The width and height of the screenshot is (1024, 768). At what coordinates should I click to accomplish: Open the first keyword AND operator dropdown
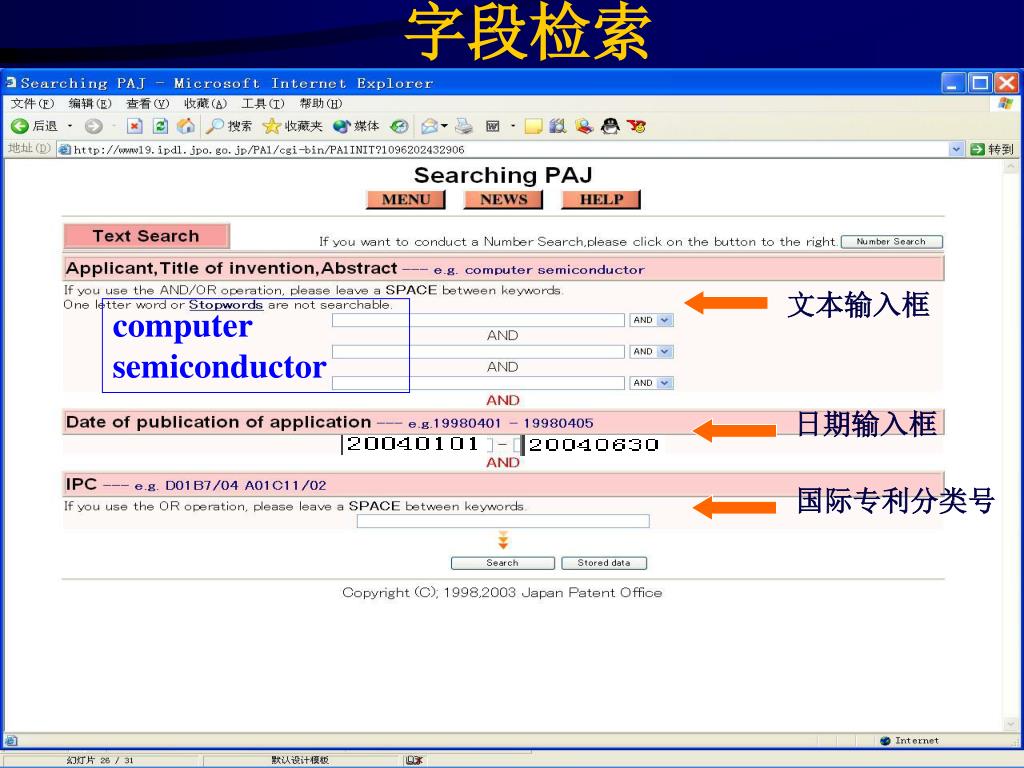(665, 320)
